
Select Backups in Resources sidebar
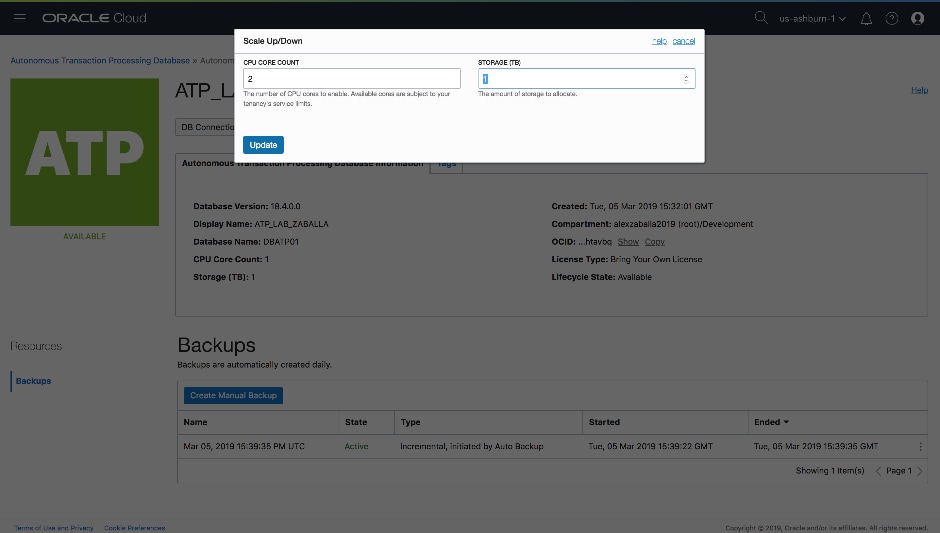pyautogui.click(x=34, y=381)
